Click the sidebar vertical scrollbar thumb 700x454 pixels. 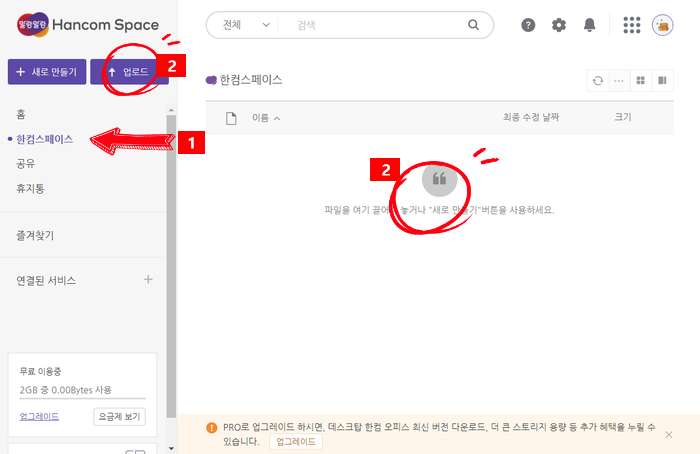[x=171, y=266]
